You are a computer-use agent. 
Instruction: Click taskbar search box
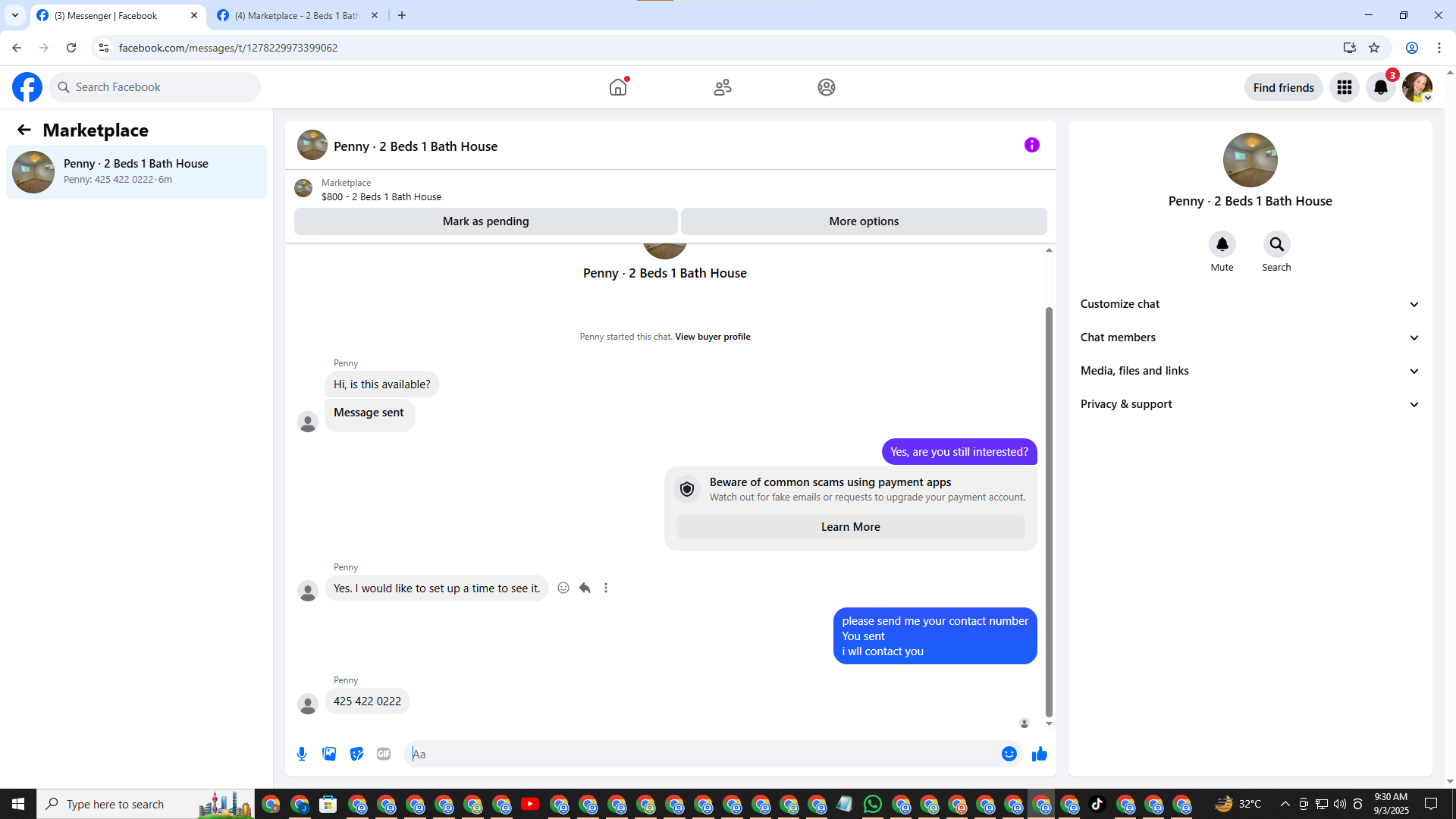(x=146, y=804)
